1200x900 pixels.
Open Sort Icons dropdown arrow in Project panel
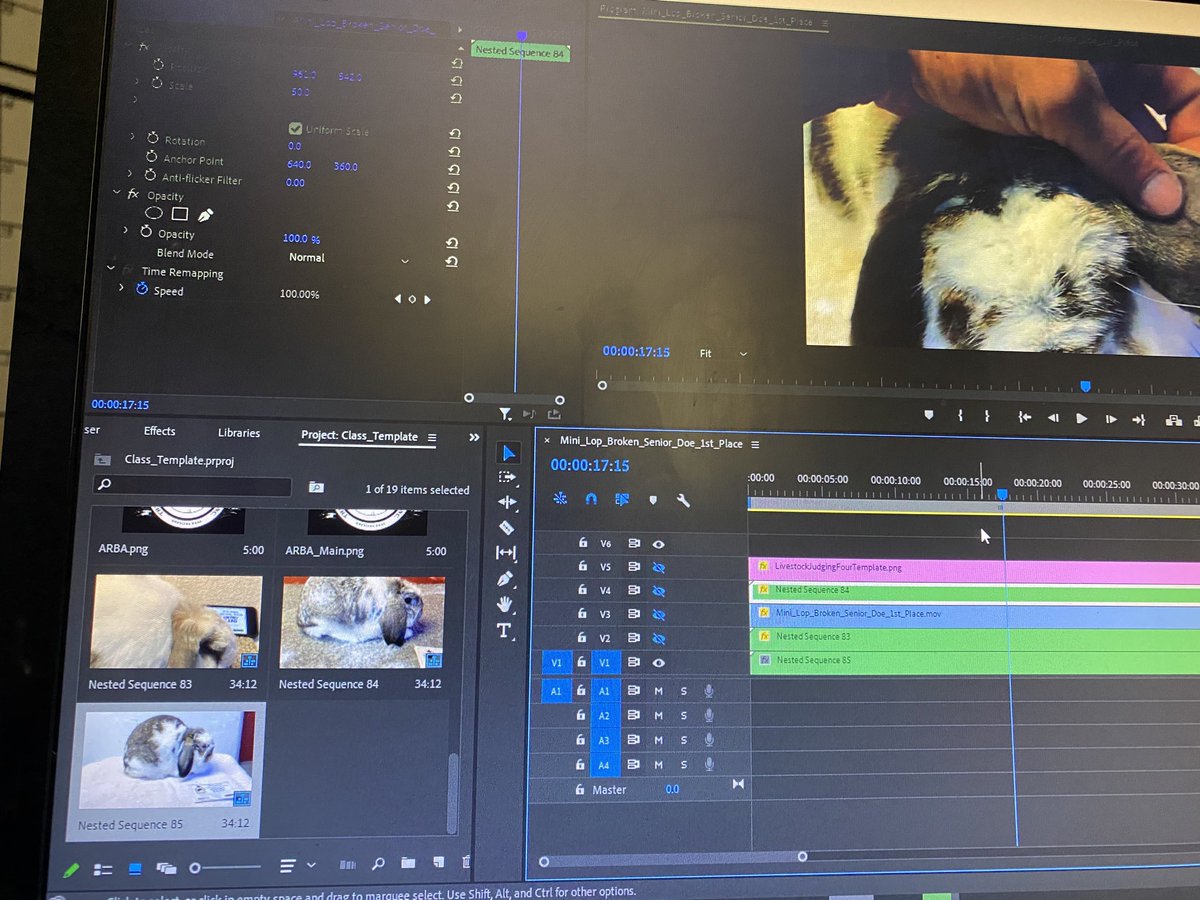tap(312, 866)
